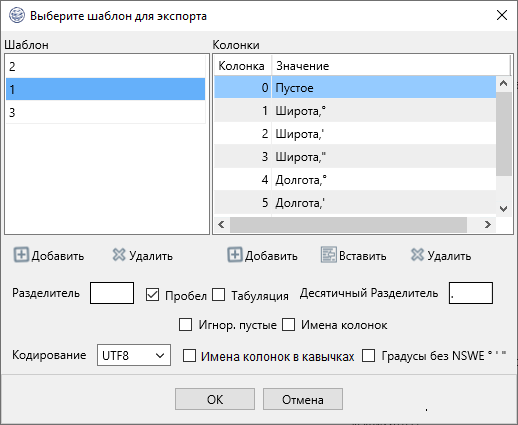Select template 2 in Шаблон list
Viewport: 518px width, 425px height.
coord(105,66)
